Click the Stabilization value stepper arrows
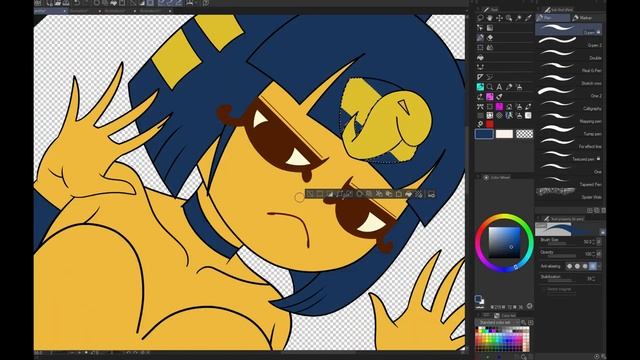This screenshot has height=360, width=640. tap(593, 278)
